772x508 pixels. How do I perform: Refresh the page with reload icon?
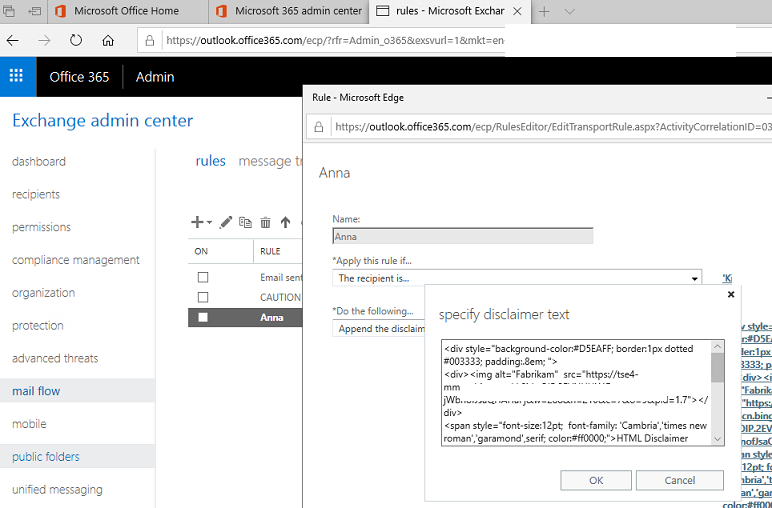click(x=76, y=40)
